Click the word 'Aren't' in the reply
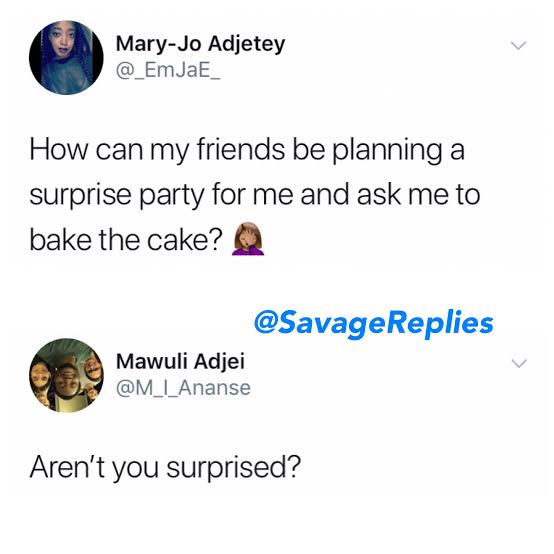This screenshot has height=554, width=554. (x=67, y=466)
